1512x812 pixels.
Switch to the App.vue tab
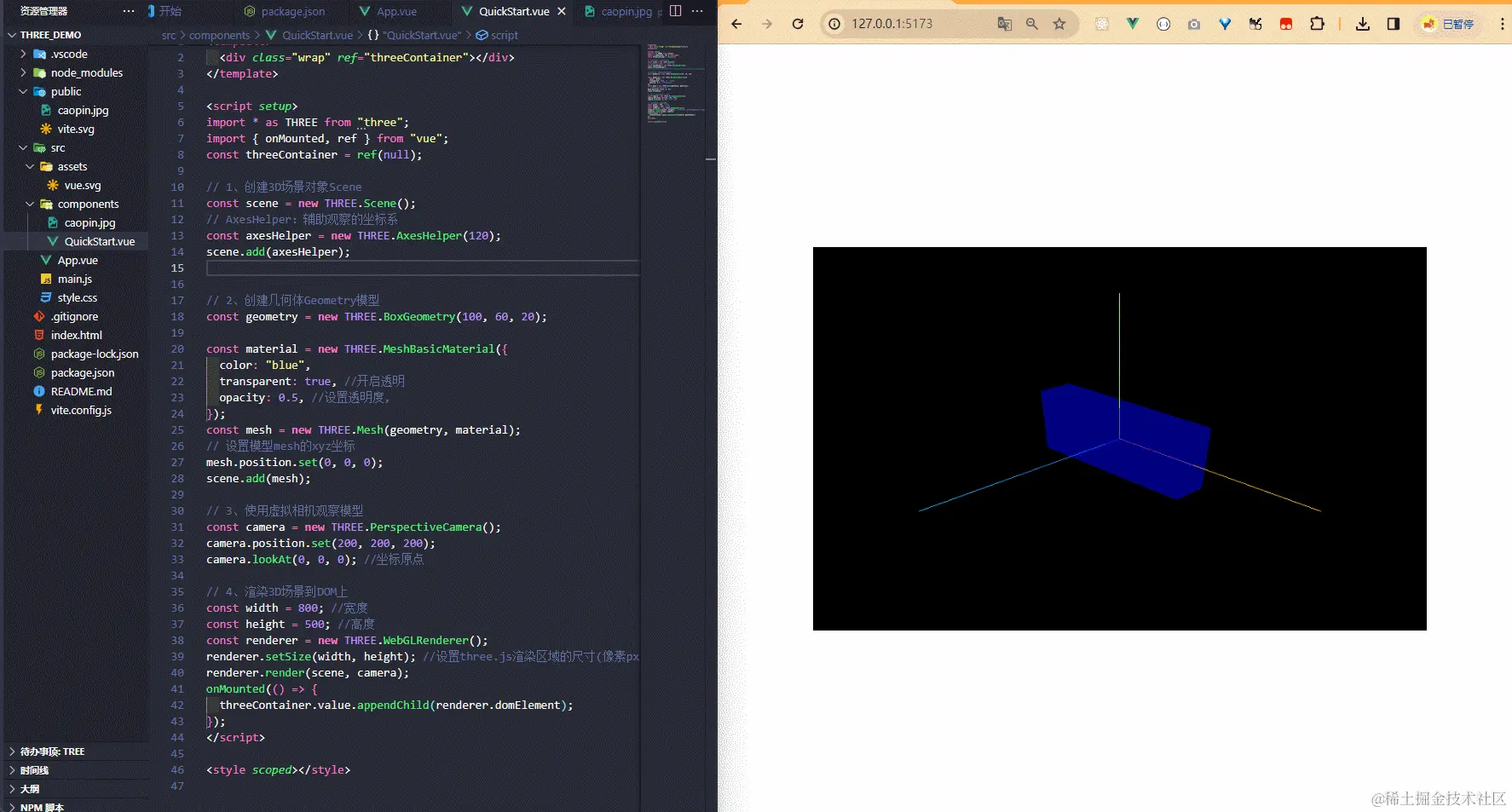point(396,11)
